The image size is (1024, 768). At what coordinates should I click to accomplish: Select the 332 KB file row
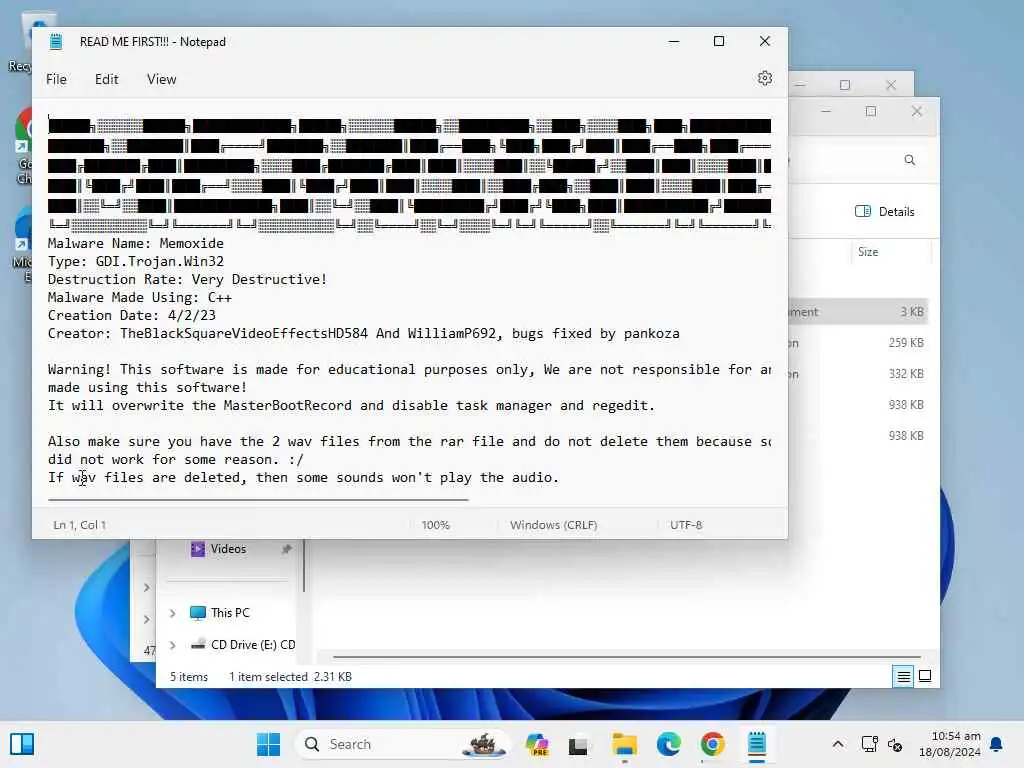pyautogui.click(x=858, y=374)
